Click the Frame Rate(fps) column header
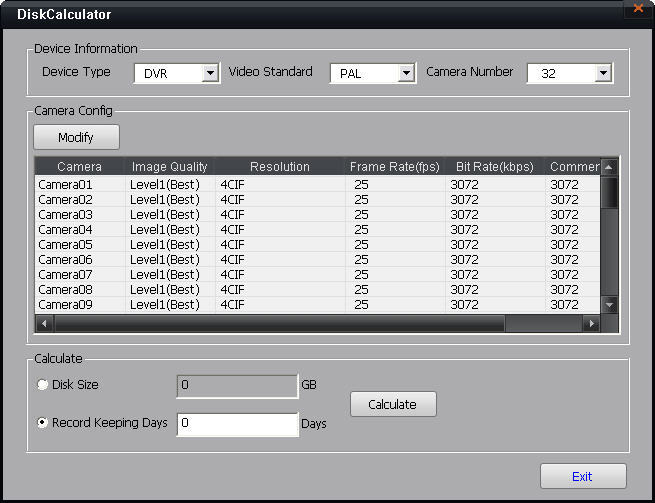Viewport: 655px width, 503px height. (394, 167)
